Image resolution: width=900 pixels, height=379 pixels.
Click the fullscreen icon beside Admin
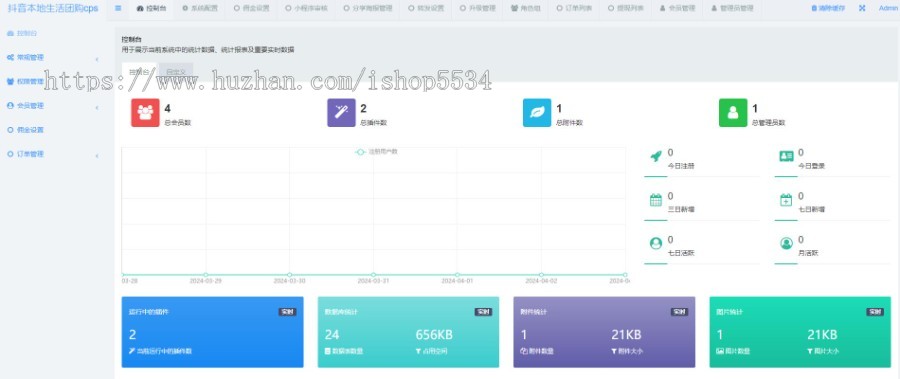pos(862,9)
